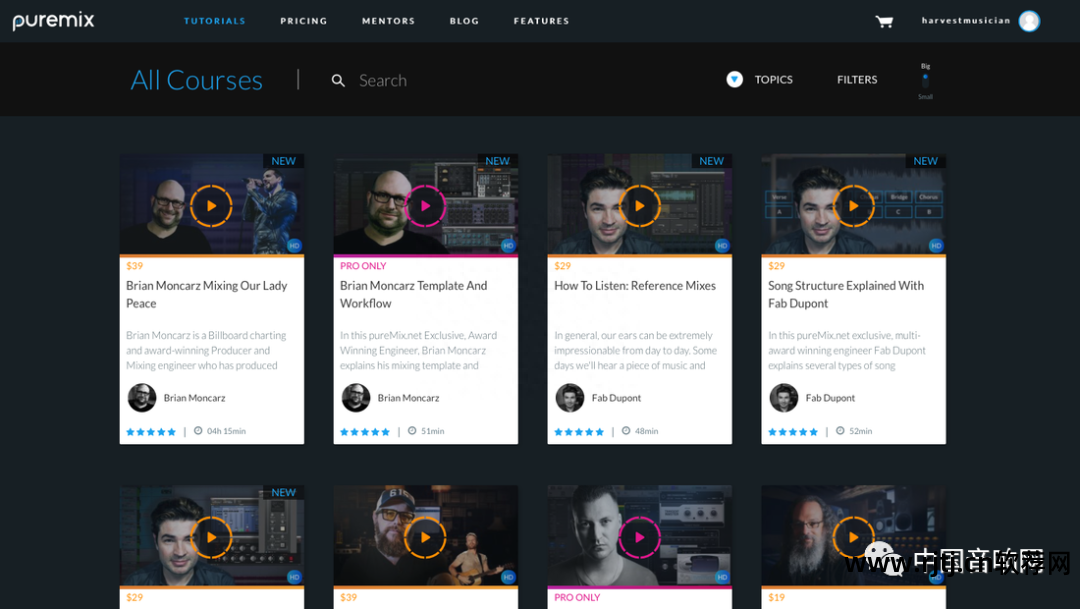
Task: Click the puremix logo
Action: 53,21
